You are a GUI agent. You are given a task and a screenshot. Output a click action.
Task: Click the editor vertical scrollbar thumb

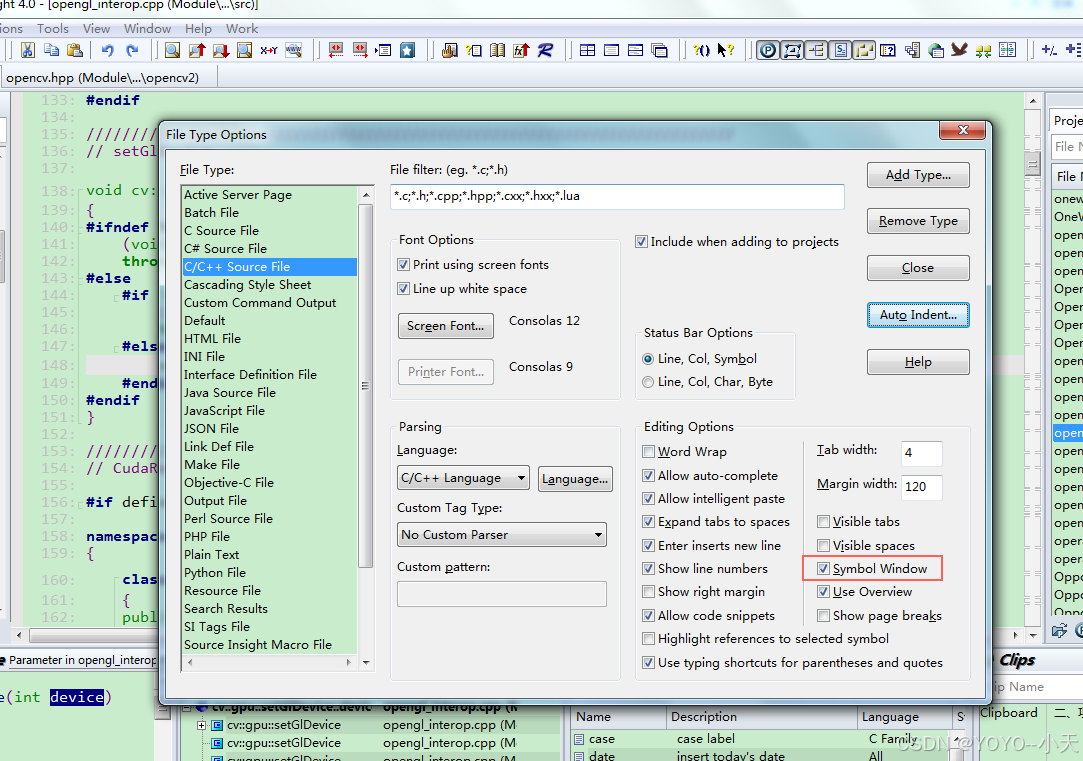[x=1033, y=164]
